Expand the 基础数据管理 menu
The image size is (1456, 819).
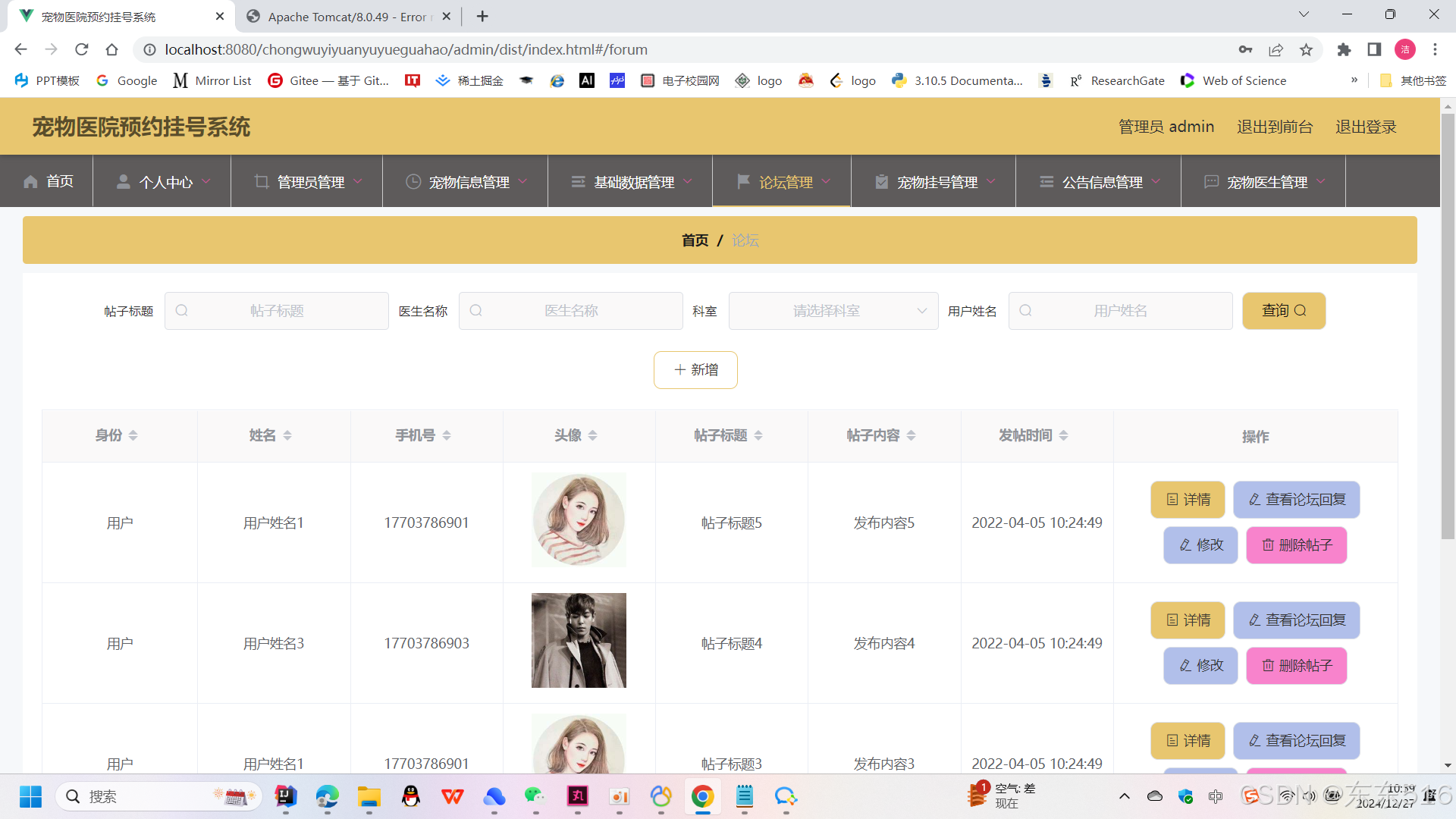pyautogui.click(x=634, y=182)
